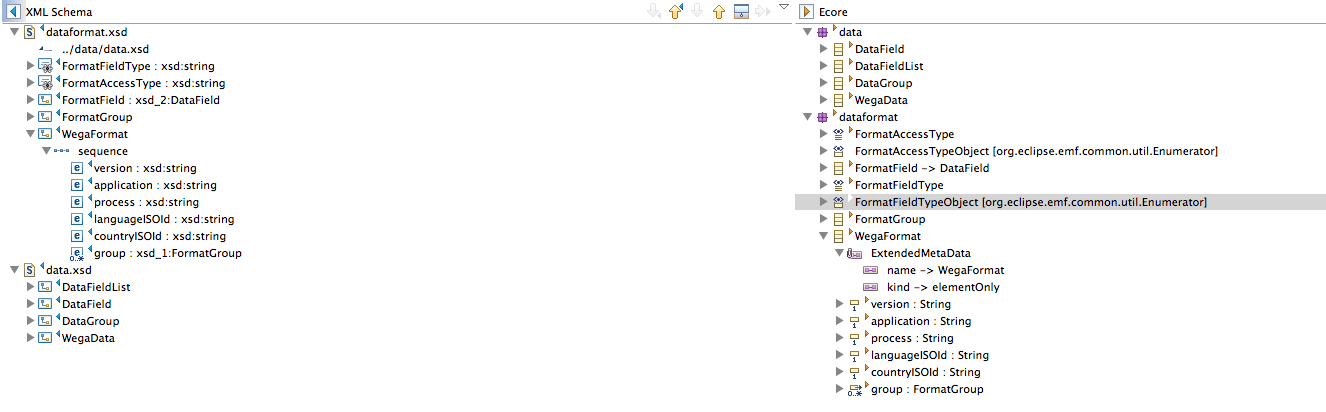Select languageISOId : xsd:string element
This screenshot has width=1326, height=412.
coord(163,219)
